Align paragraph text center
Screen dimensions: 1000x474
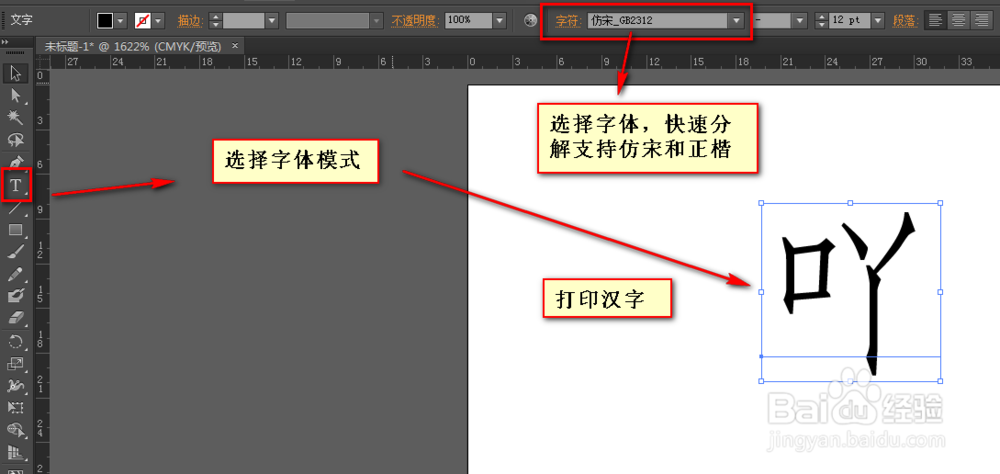click(x=957, y=20)
